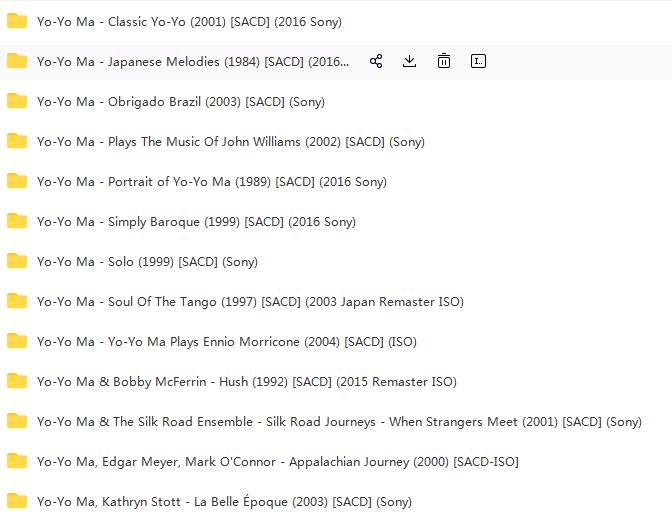This screenshot has width=672, height=525.
Task: Open Plays The Music Of John Williams folder
Action: pos(231,142)
